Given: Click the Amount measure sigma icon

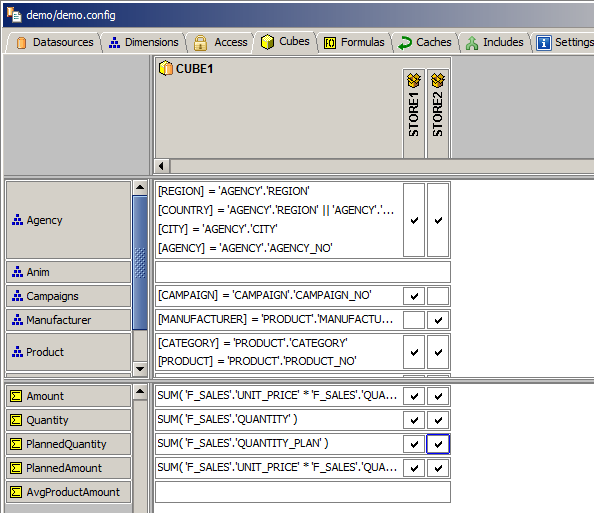Looking at the screenshot, I should (16, 396).
